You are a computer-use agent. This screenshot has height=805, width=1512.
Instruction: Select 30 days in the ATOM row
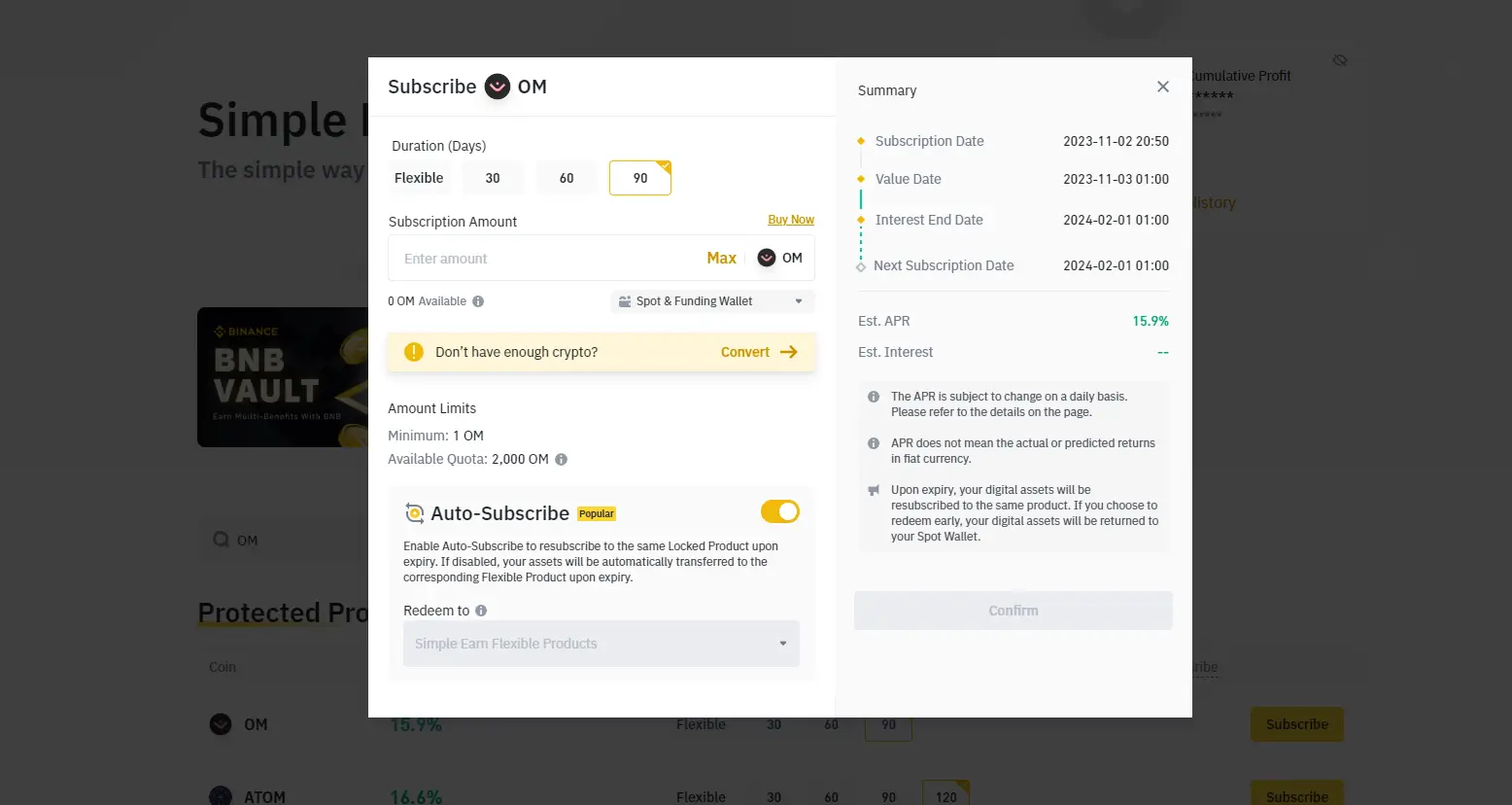[x=773, y=796]
